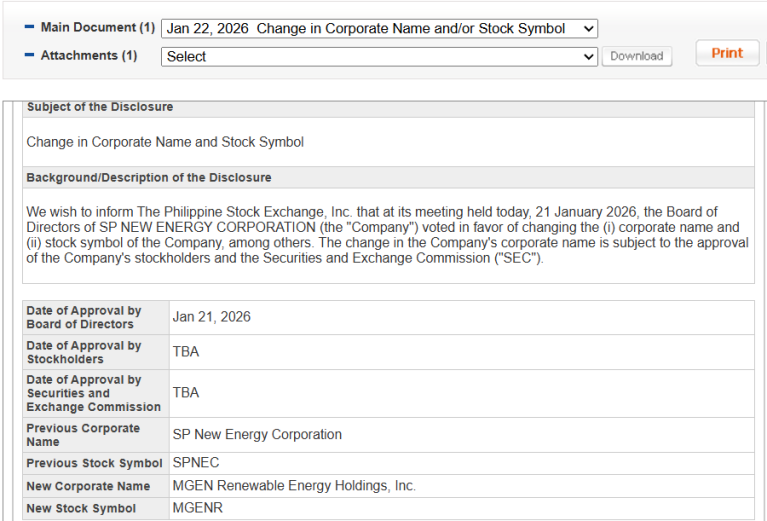Select the MGEN Renewable Energy Holdings, Inc. cell
This screenshot has width=767, height=521.
coord(294,486)
